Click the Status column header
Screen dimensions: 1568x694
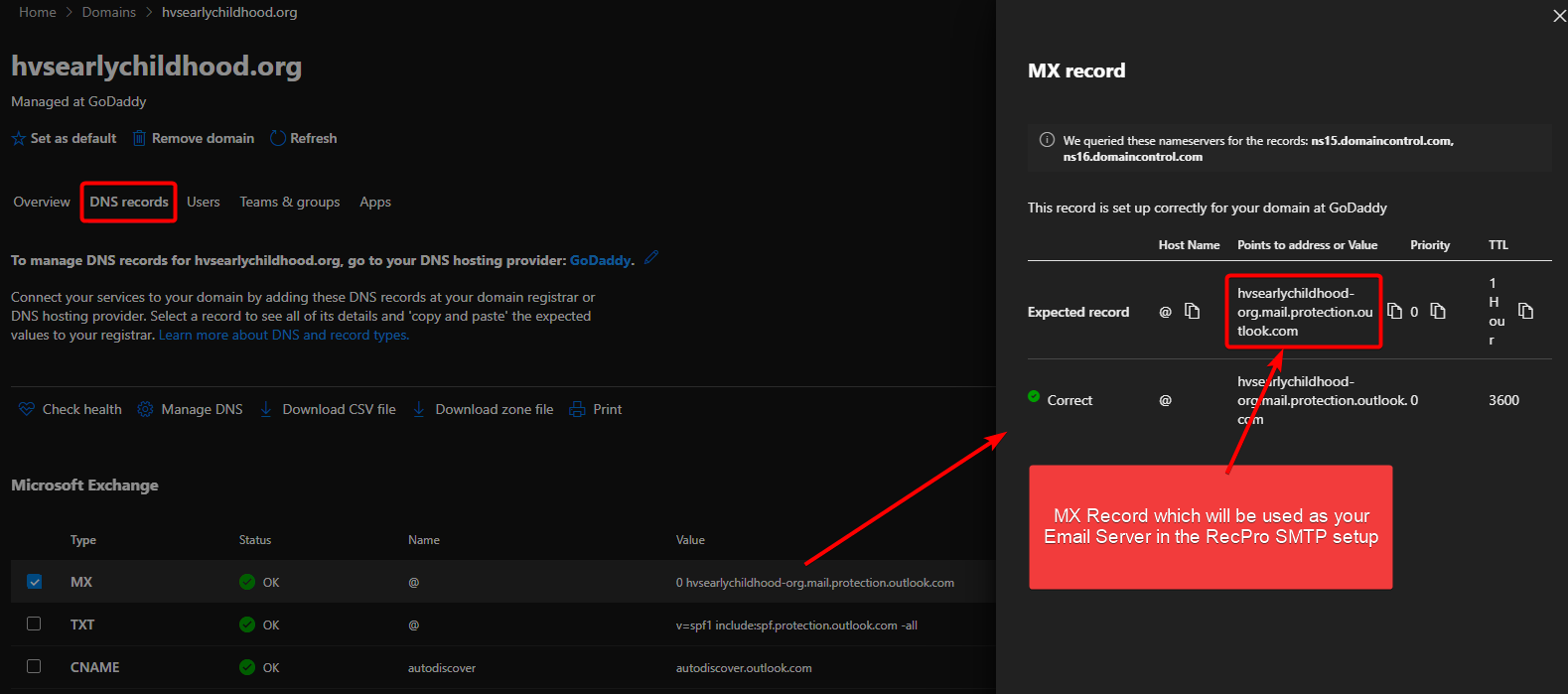point(255,540)
